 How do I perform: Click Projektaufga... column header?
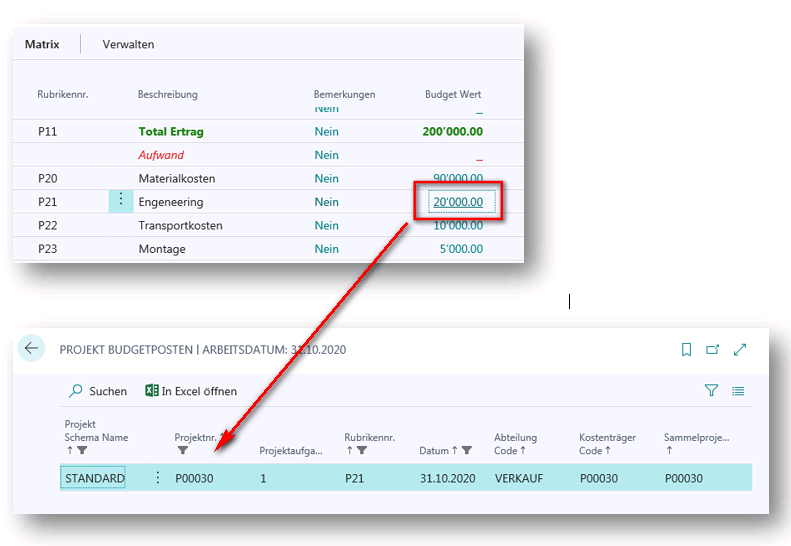tap(291, 451)
